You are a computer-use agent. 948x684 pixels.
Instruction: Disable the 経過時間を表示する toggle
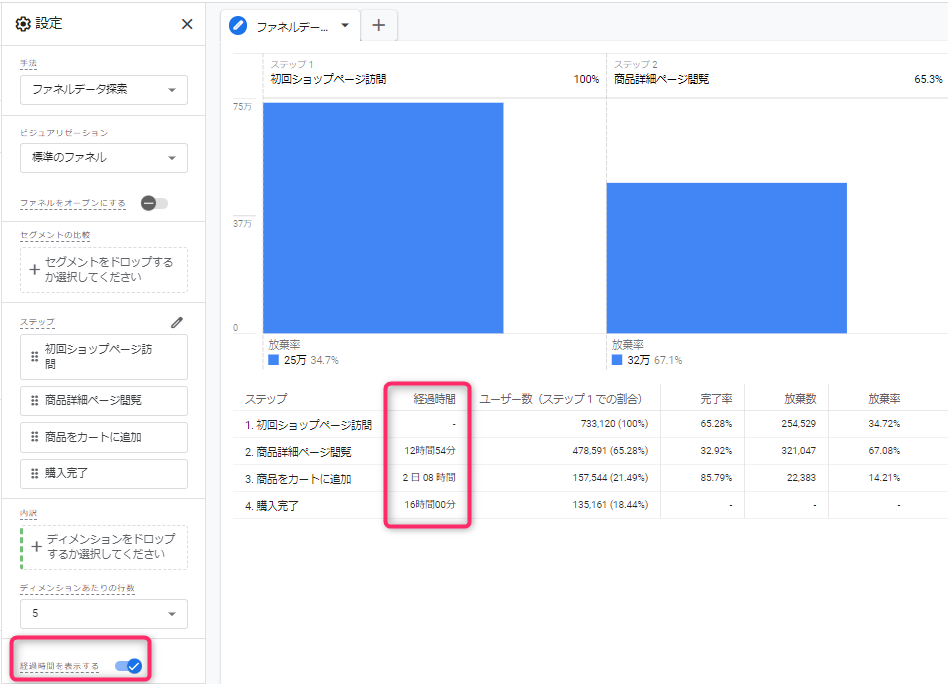click(x=128, y=666)
